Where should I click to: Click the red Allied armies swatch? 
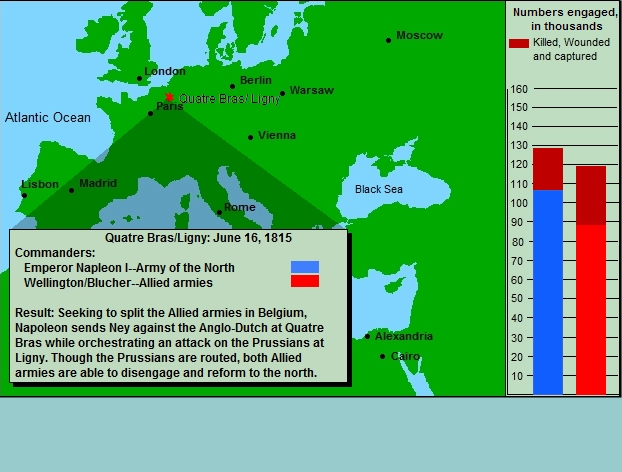pos(305,281)
